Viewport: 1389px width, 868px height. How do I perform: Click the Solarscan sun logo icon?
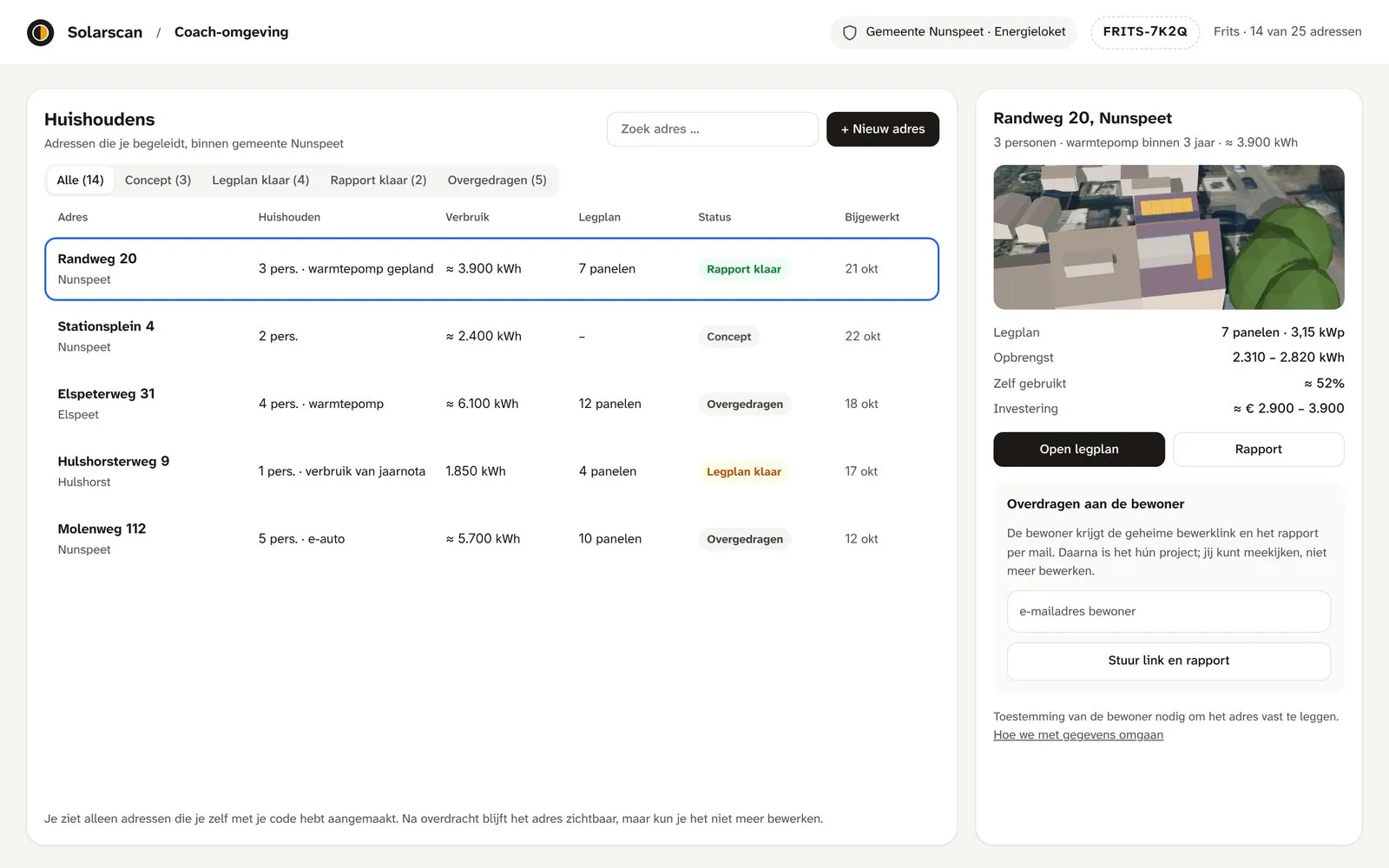click(41, 32)
